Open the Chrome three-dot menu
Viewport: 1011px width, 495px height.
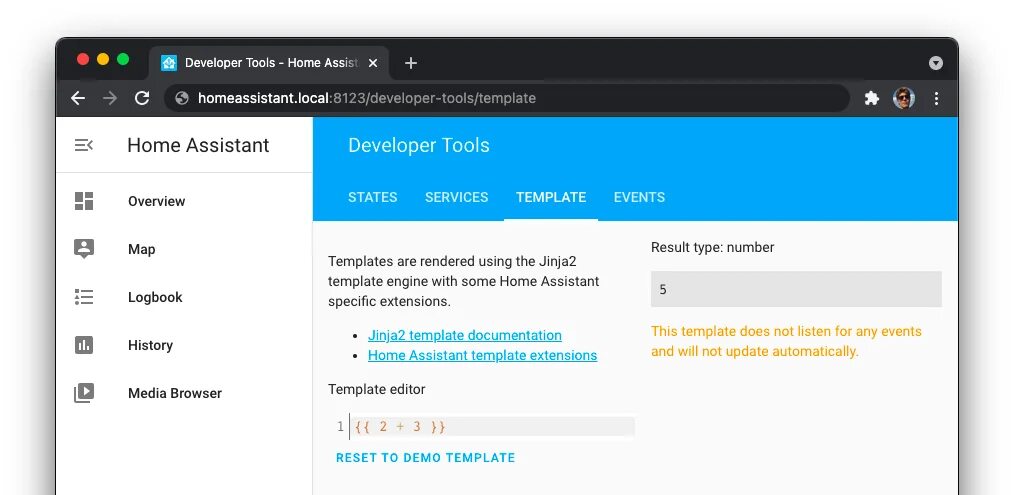tap(936, 98)
